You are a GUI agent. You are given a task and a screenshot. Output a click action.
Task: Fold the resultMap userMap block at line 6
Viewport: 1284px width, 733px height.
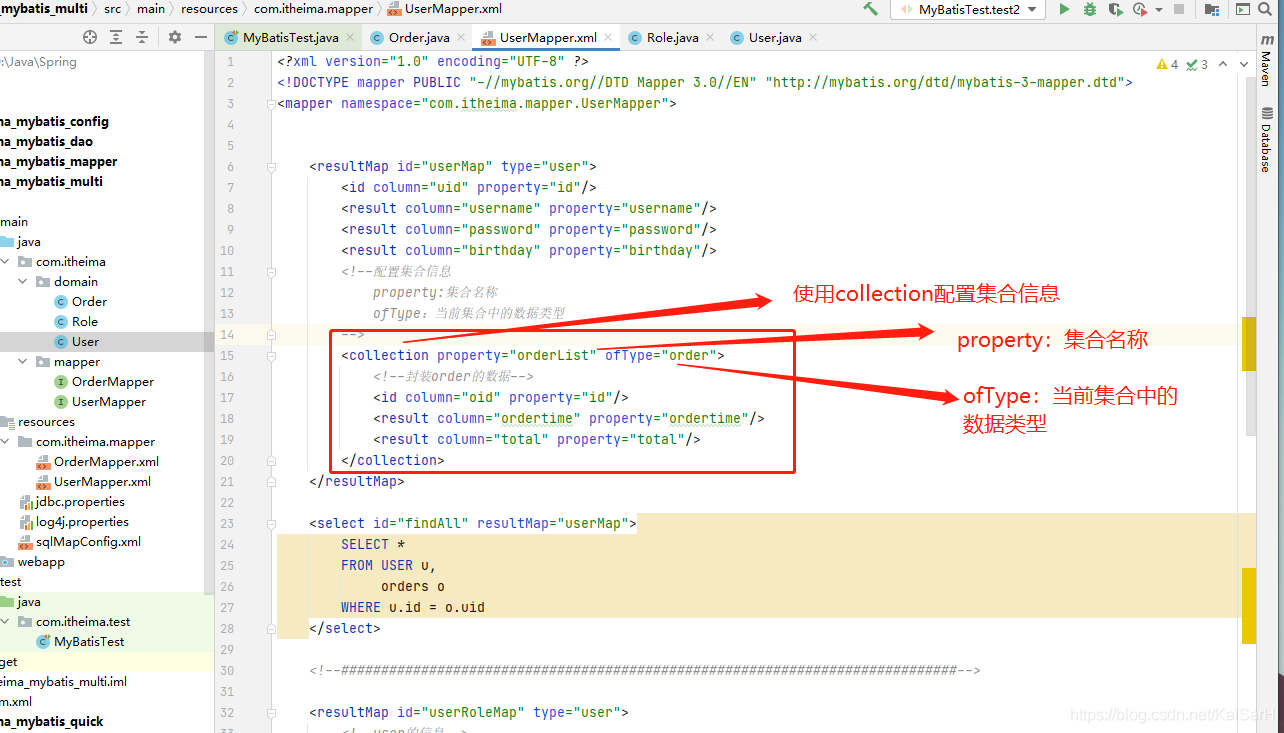[x=270, y=167]
